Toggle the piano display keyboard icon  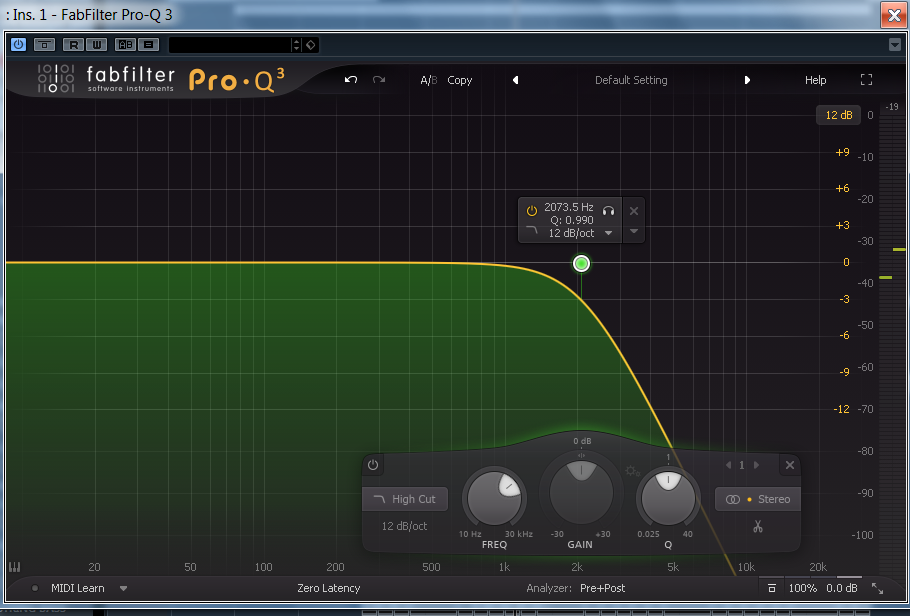click(x=15, y=567)
